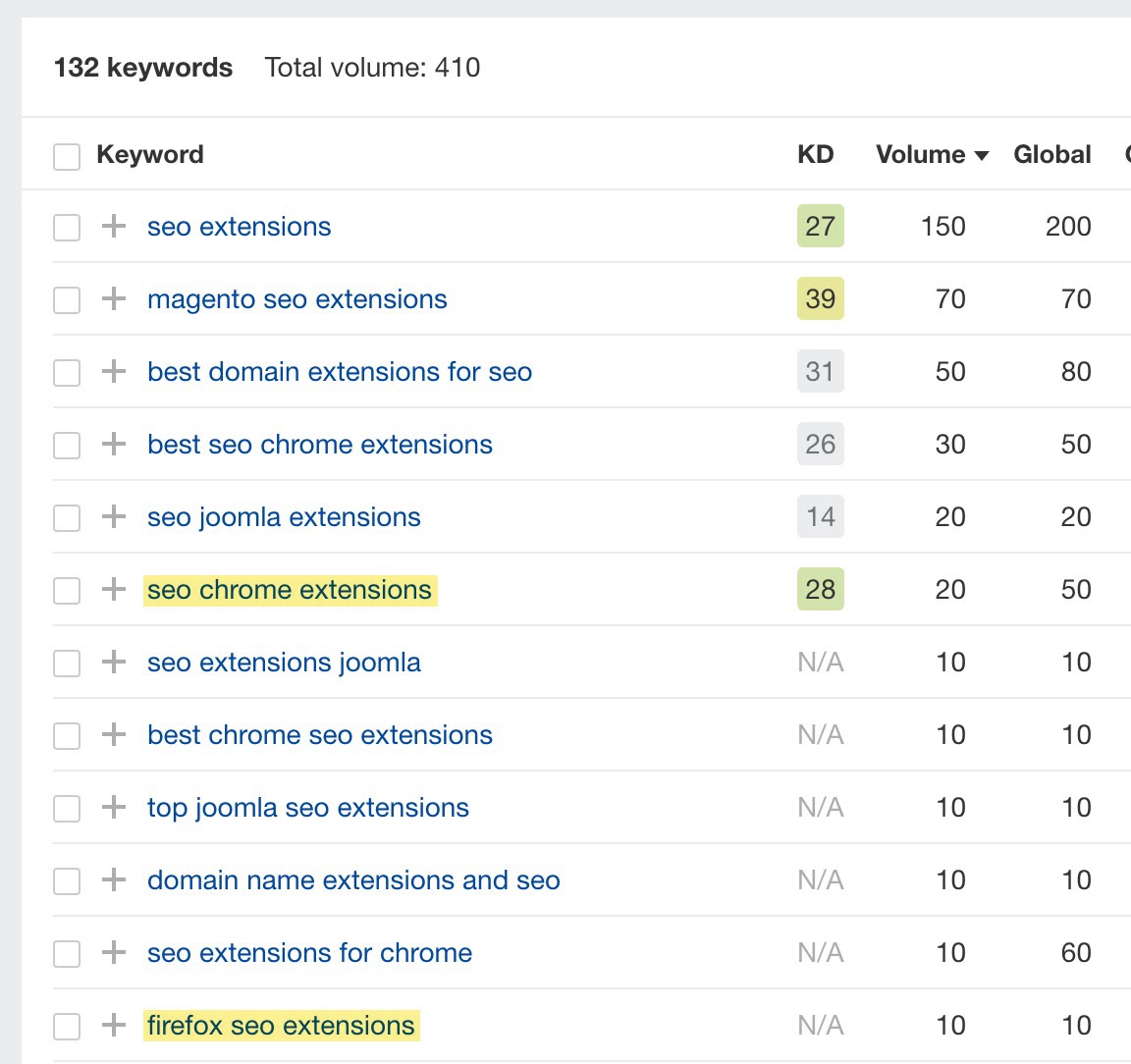Click the Global column header
Screen dimensions: 1131x1064
pos(1051,155)
